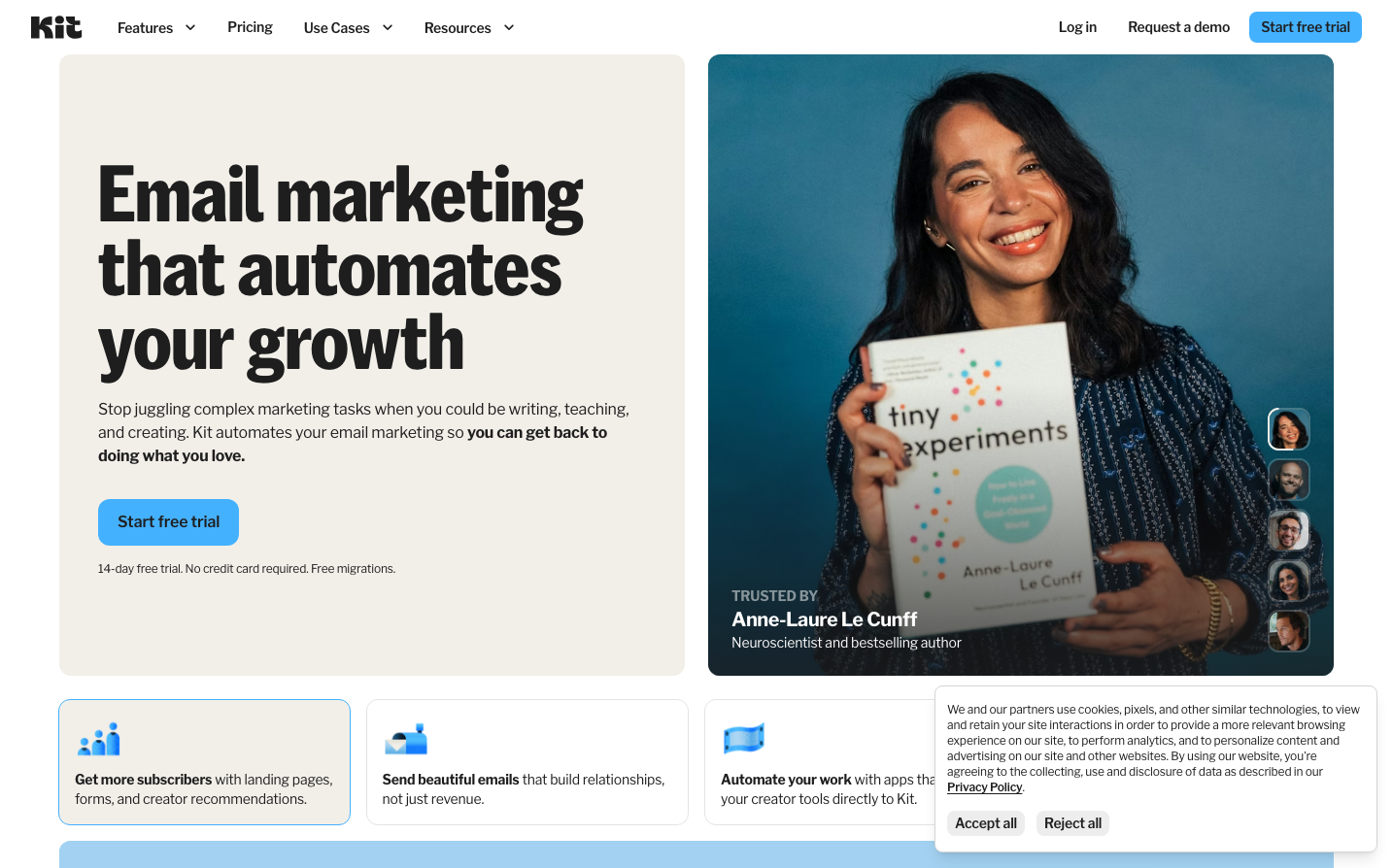The image size is (1393, 868).
Task: Select the first avatar thumbnail of Anne-Laure
Action: [1289, 429]
